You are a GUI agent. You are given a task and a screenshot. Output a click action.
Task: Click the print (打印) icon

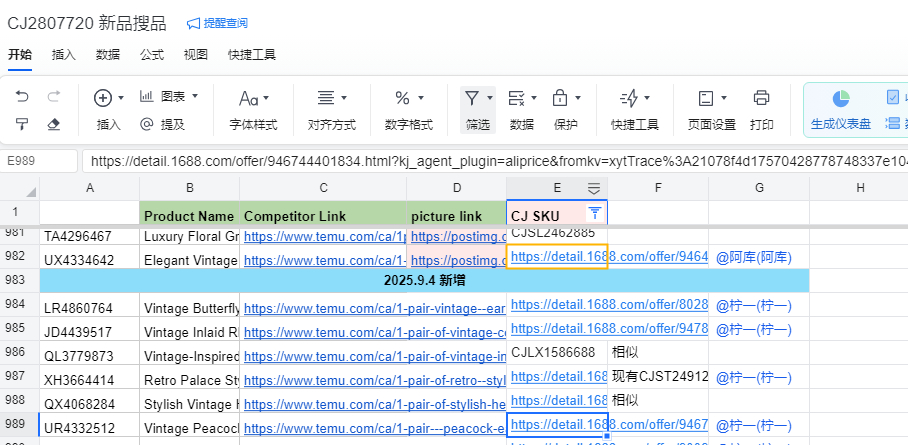761,98
